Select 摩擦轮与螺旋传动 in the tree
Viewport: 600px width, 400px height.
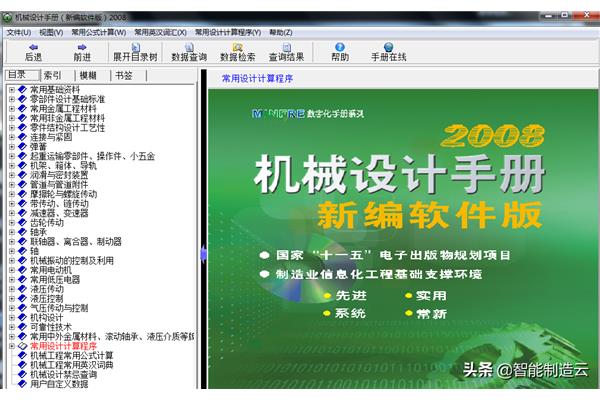click(x=64, y=194)
